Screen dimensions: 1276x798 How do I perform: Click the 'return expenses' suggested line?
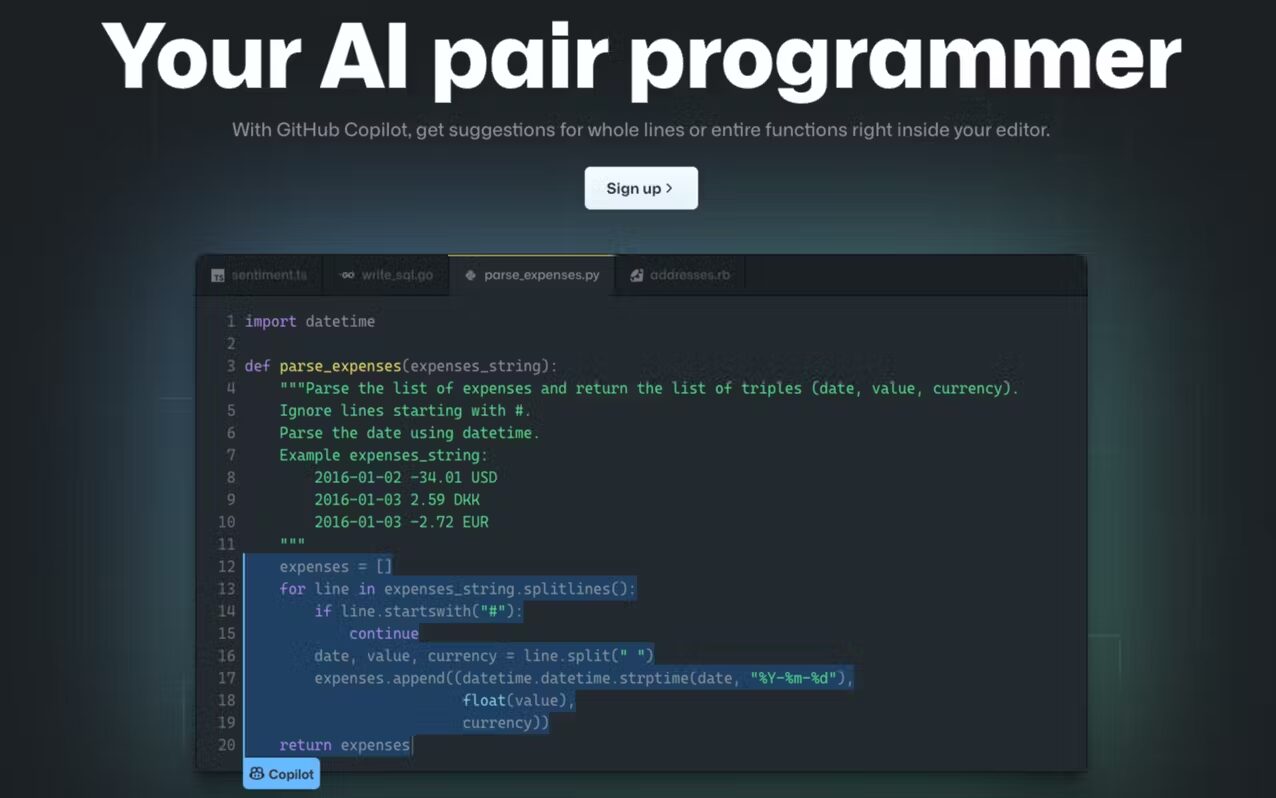coord(344,745)
